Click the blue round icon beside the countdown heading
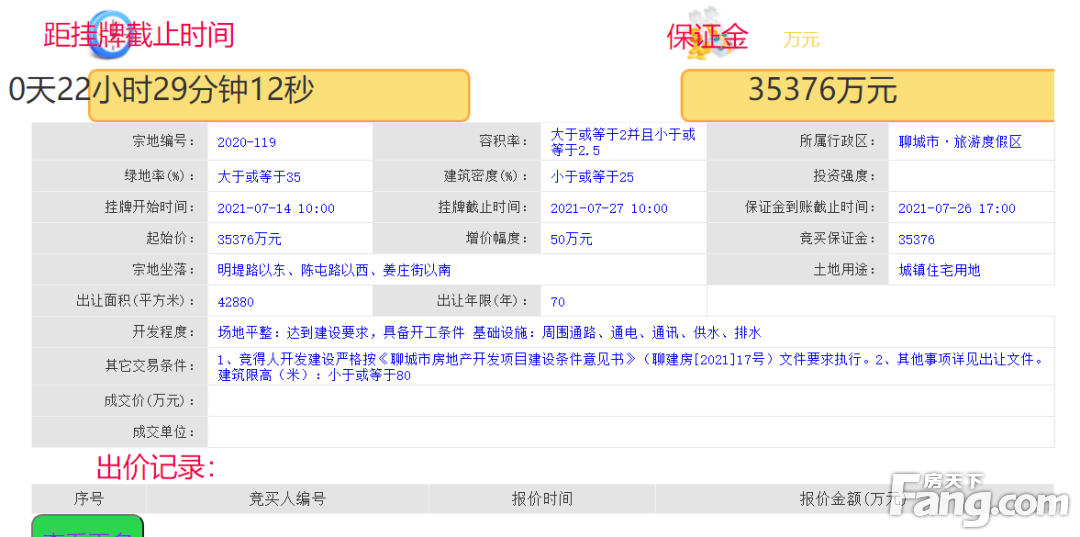The image size is (1080, 537). (109, 37)
